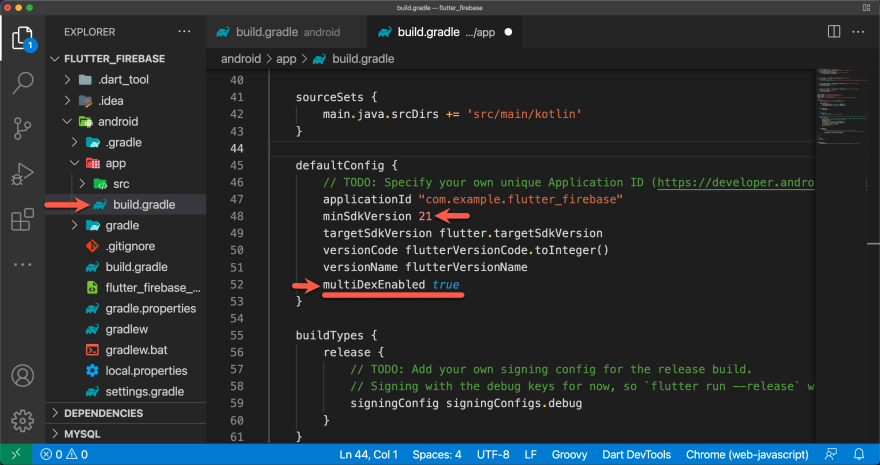Open editor more actions ellipsis
The height and width of the screenshot is (465, 880).
pos(858,32)
